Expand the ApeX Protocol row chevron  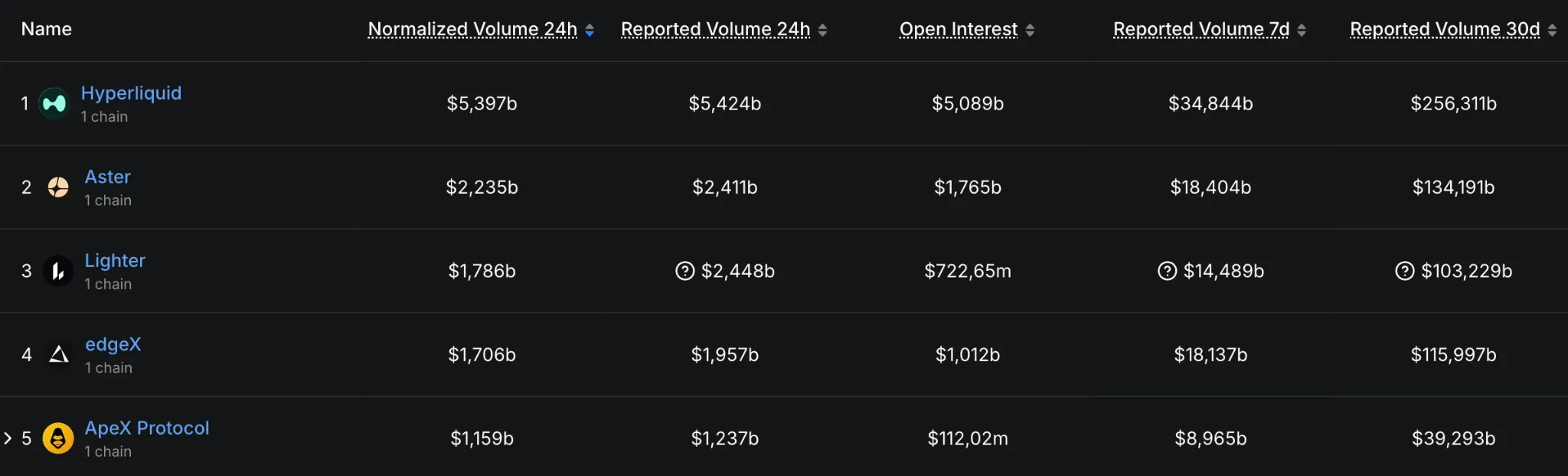tap(8, 439)
